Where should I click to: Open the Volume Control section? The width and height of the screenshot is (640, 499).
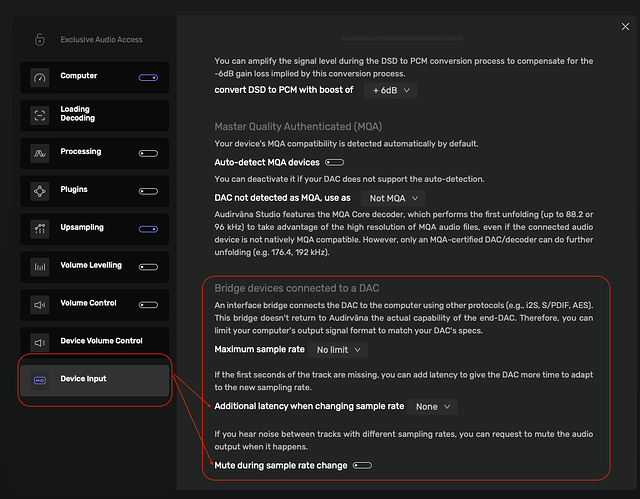click(95, 305)
